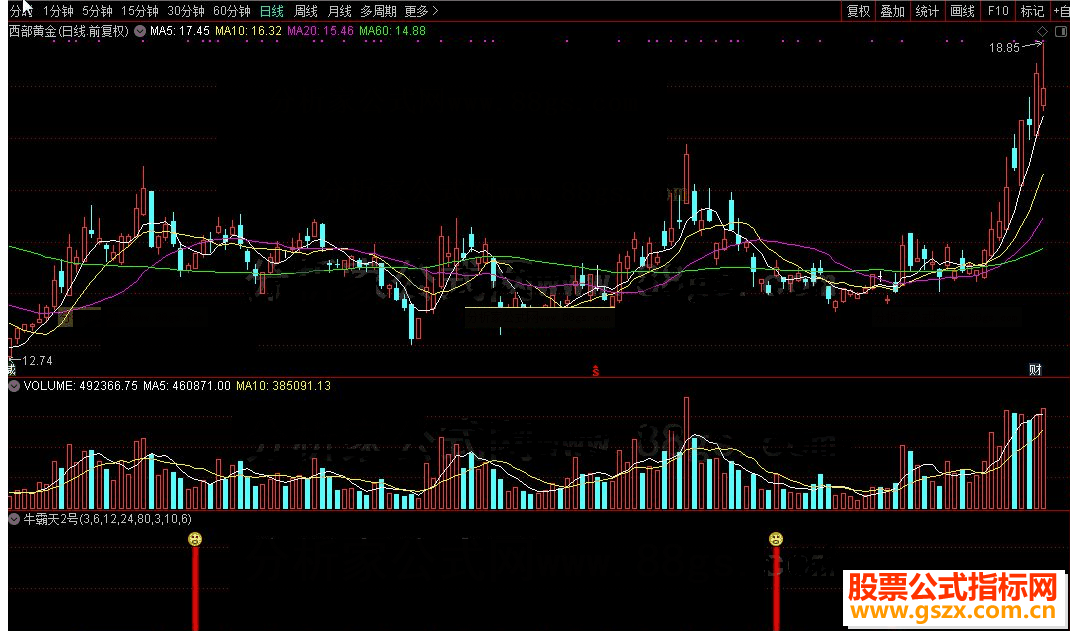
Task: Click the 18.85 high price label
Action: (x=1004, y=48)
